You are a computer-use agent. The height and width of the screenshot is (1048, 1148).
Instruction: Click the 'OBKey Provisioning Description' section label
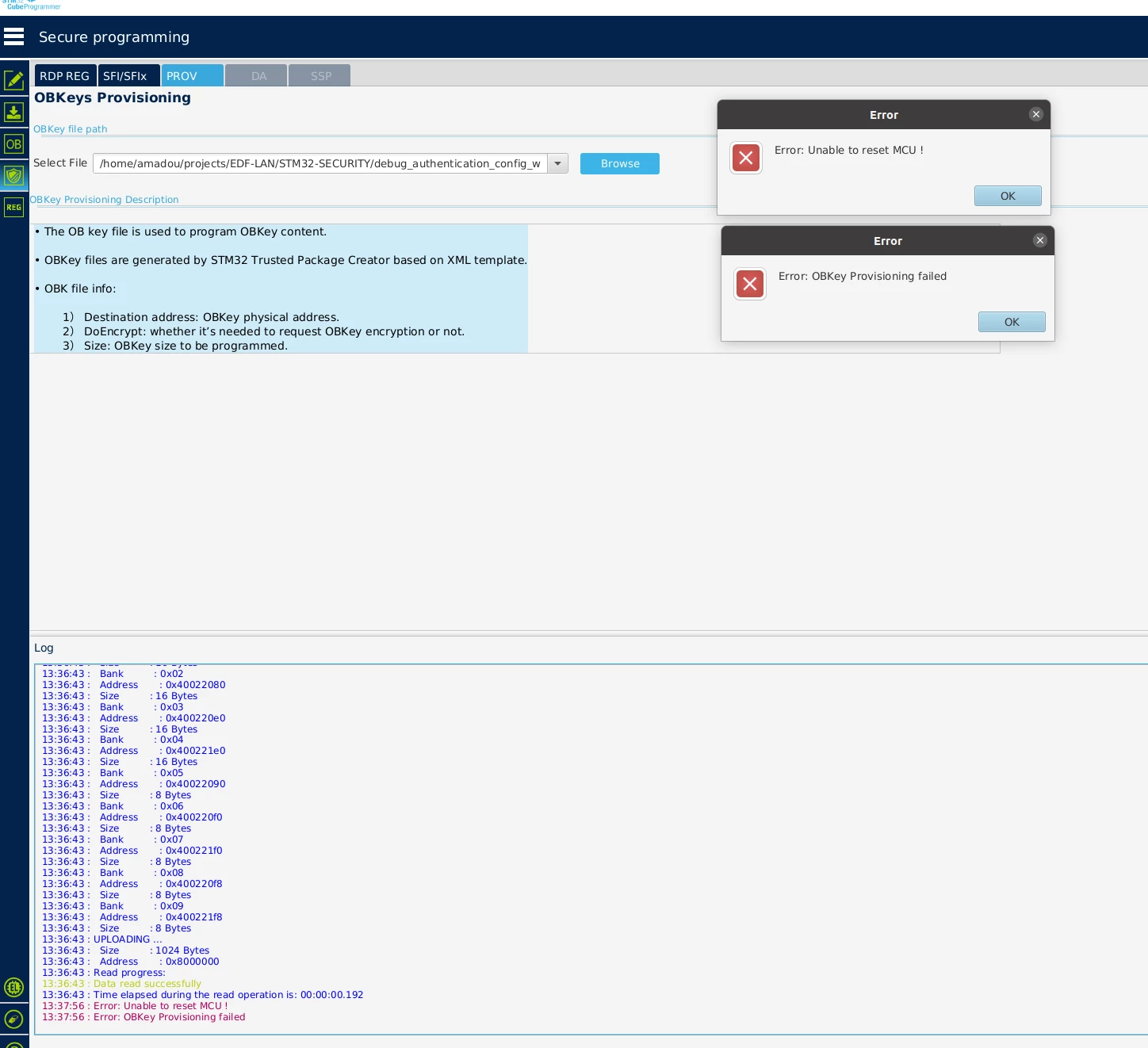point(104,200)
